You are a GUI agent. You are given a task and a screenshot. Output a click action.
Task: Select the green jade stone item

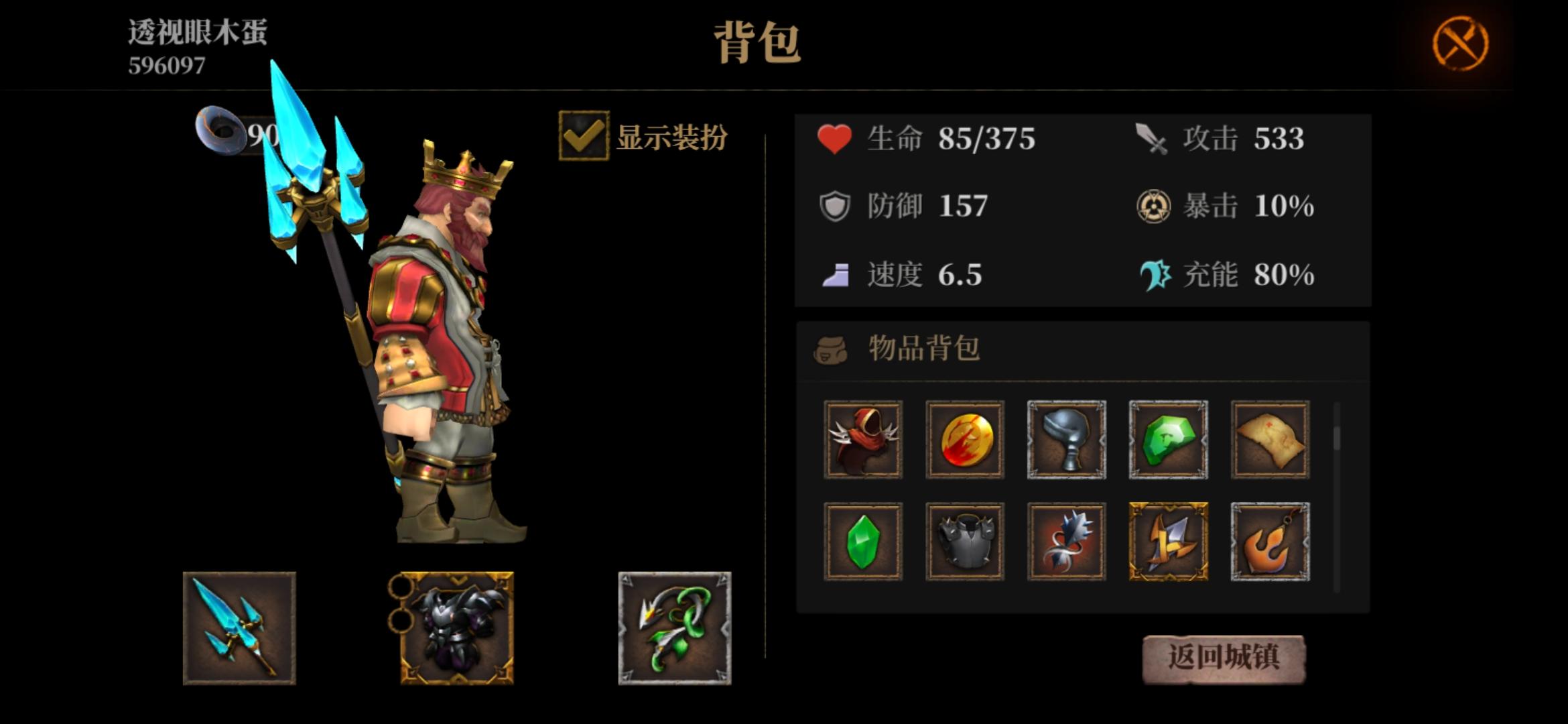tap(1169, 440)
